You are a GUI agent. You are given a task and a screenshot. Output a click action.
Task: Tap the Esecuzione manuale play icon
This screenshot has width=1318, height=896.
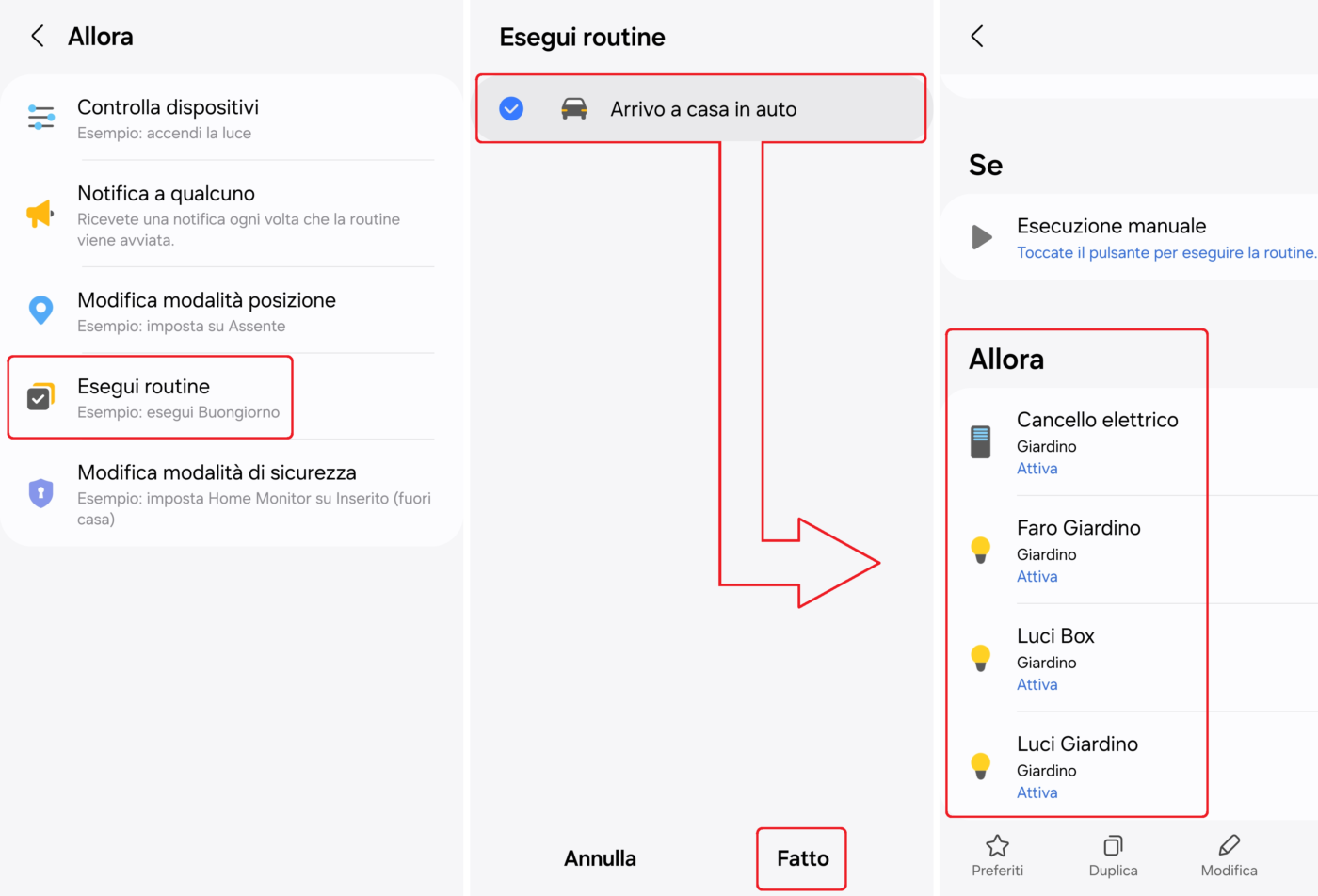click(x=981, y=237)
